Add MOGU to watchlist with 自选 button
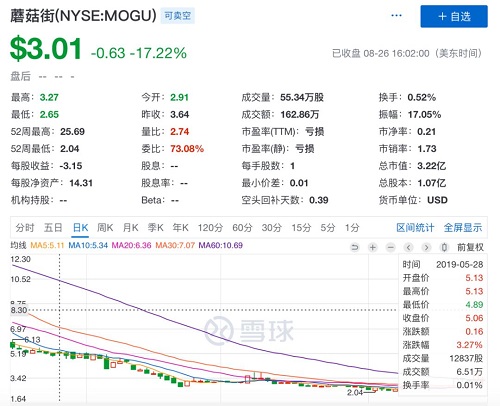The height and width of the screenshot is (406, 500). tap(454, 16)
